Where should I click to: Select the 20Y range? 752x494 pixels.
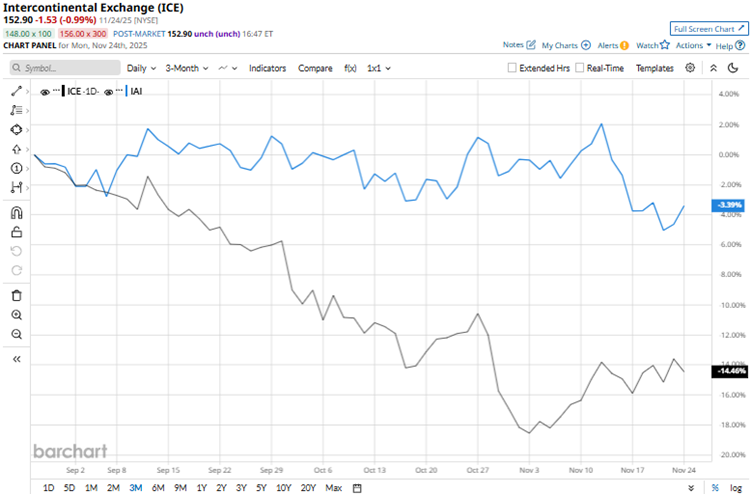[x=308, y=488]
